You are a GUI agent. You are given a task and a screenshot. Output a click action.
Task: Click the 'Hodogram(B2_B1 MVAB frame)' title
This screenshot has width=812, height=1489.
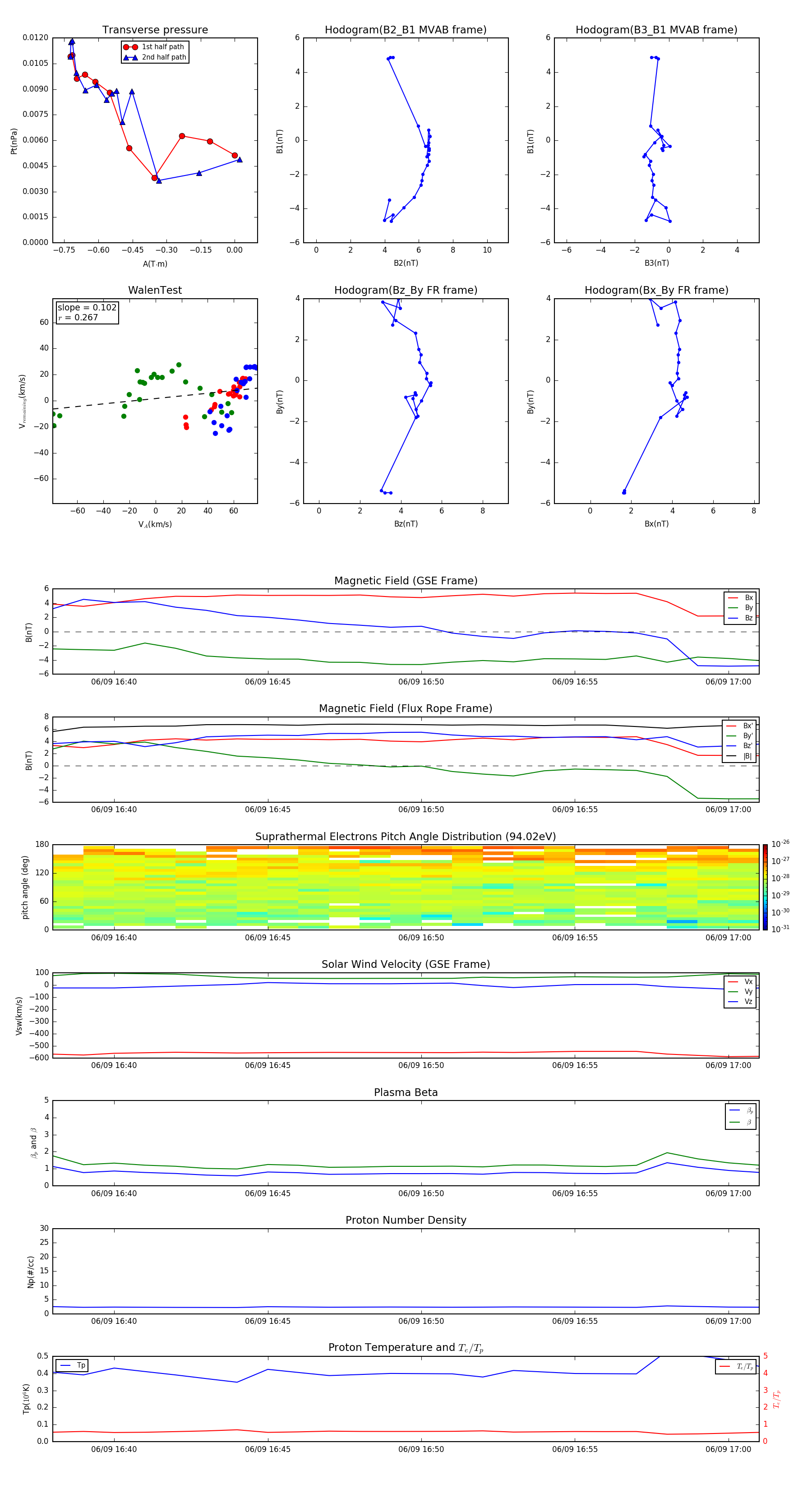(x=406, y=30)
